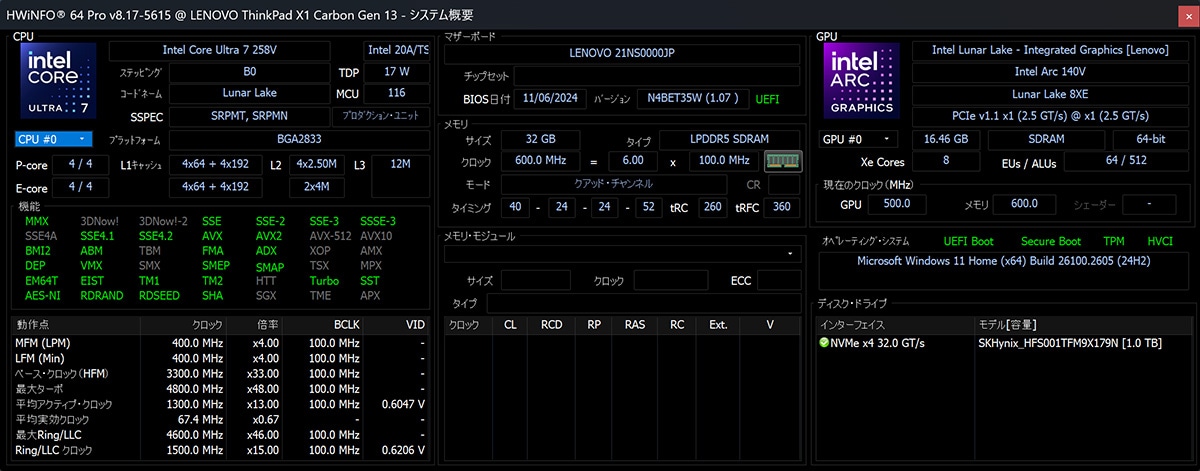1200x471 pixels.
Task: Select the ベース・クロック (HFM) row
Action: point(222,373)
